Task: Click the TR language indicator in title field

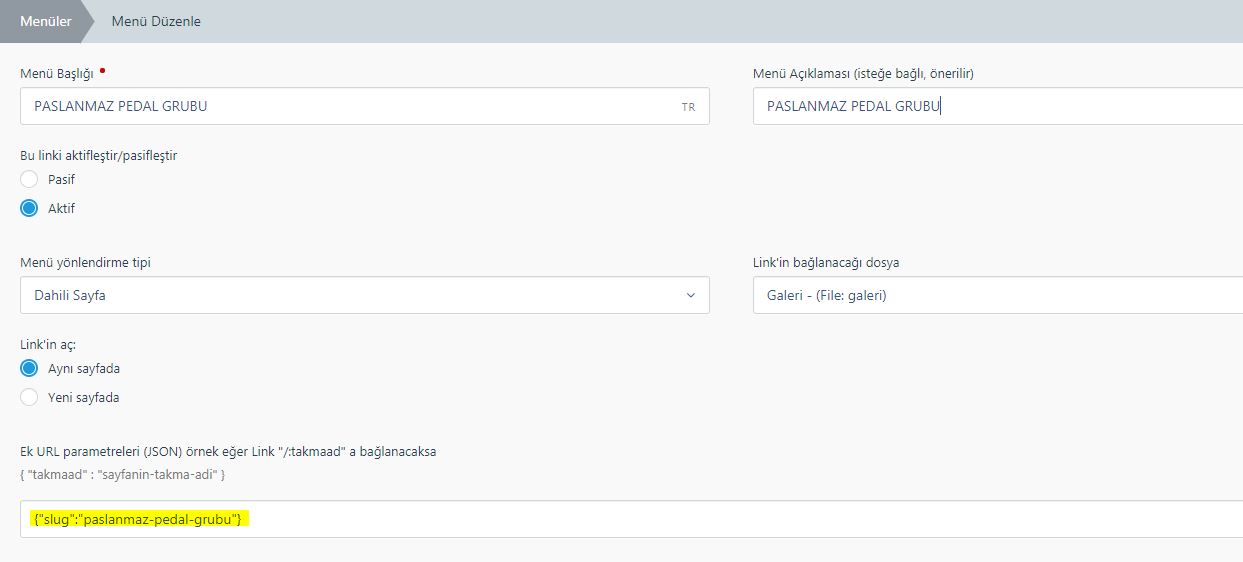Action: click(x=688, y=107)
